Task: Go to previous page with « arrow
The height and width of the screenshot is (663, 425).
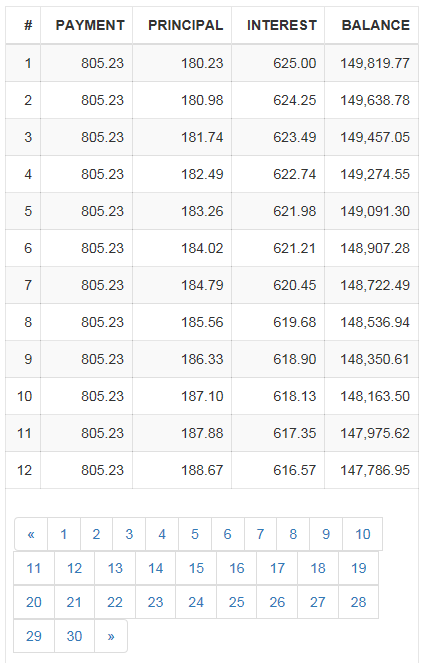Action: tap(31, 534)
